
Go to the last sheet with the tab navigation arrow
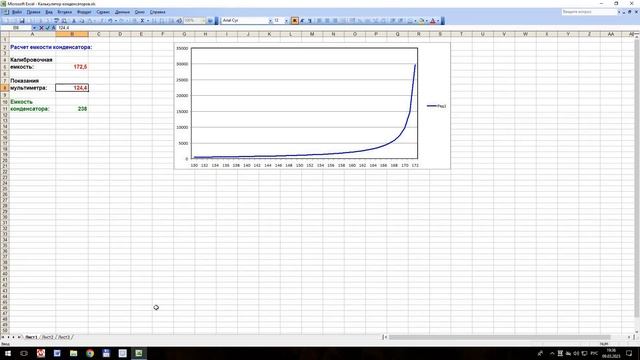(19, 337)
